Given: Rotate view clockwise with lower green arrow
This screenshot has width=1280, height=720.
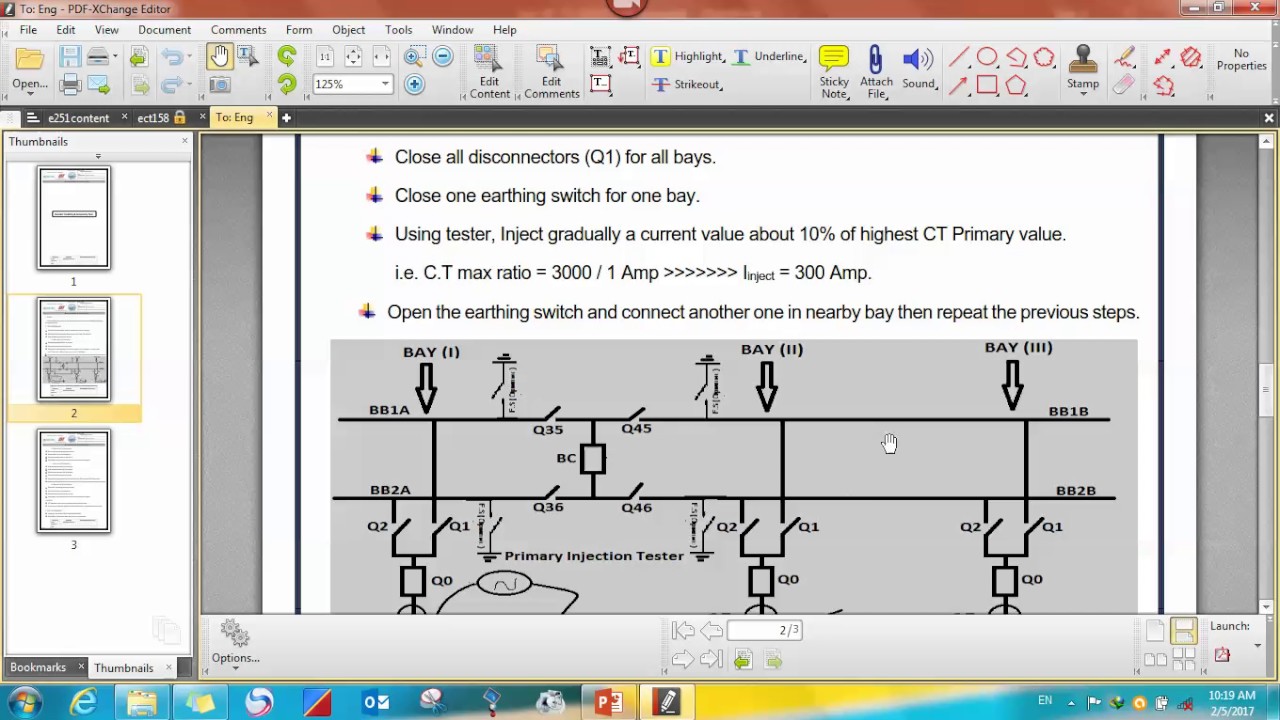Looking at the screenshot, I should click(287, 86).
